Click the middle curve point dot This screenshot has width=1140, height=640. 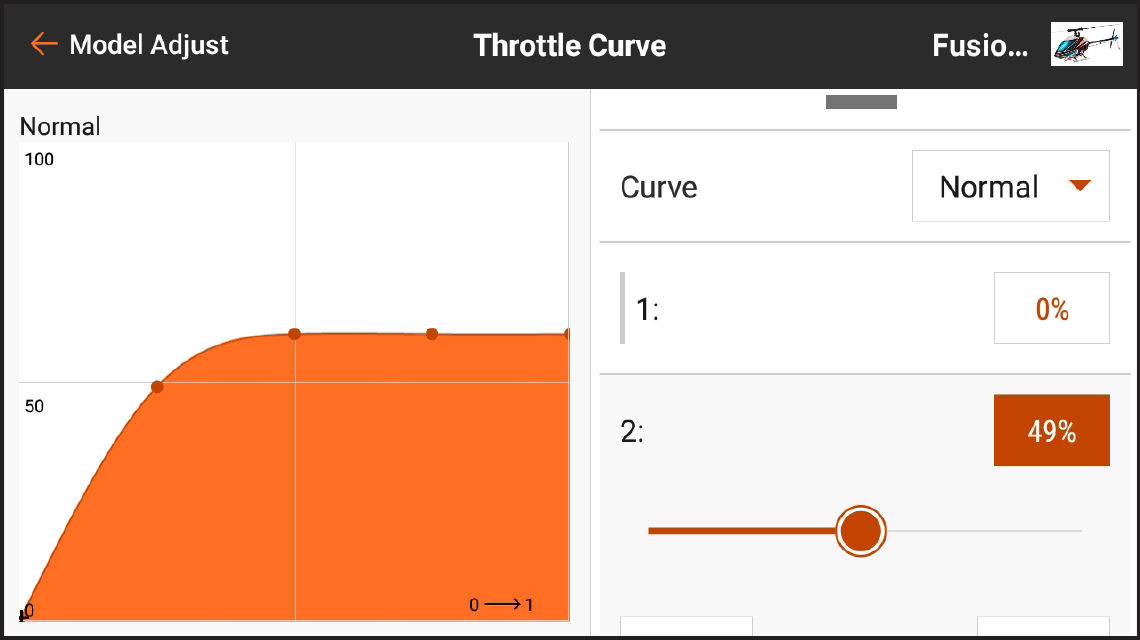click(x=295, y=334)
